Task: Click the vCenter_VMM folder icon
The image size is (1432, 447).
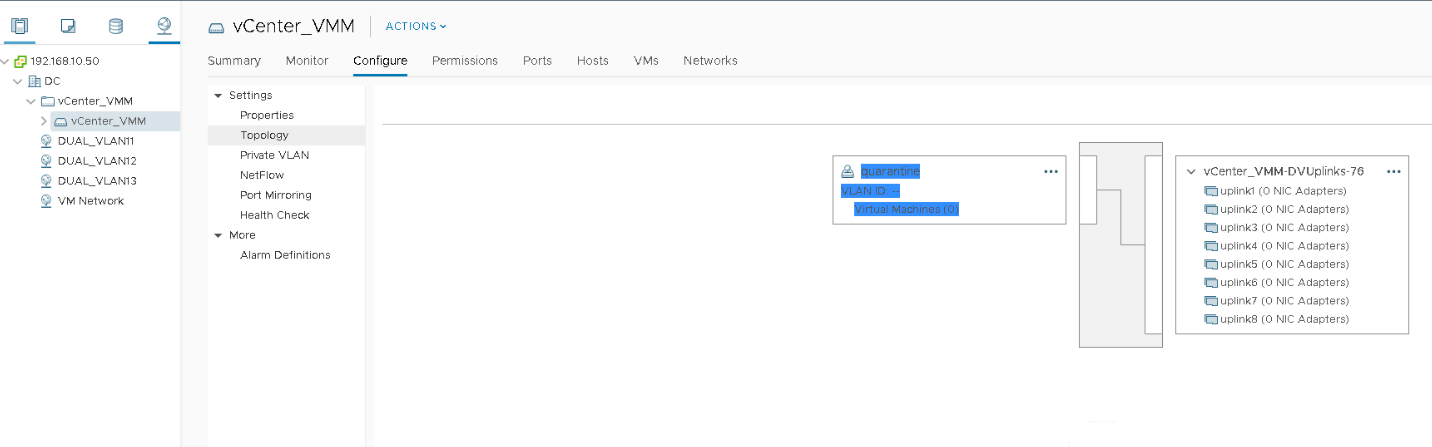Action: (47, 101)
